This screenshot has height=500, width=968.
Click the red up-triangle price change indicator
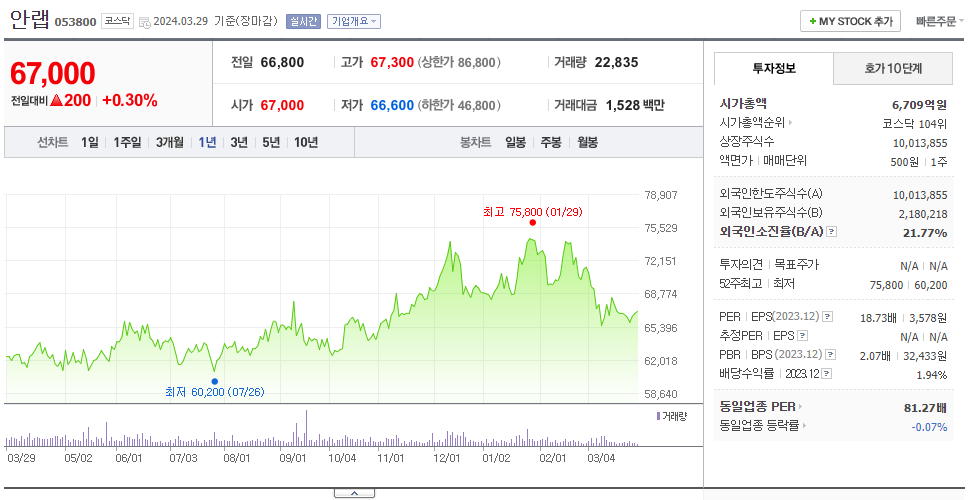56,101
